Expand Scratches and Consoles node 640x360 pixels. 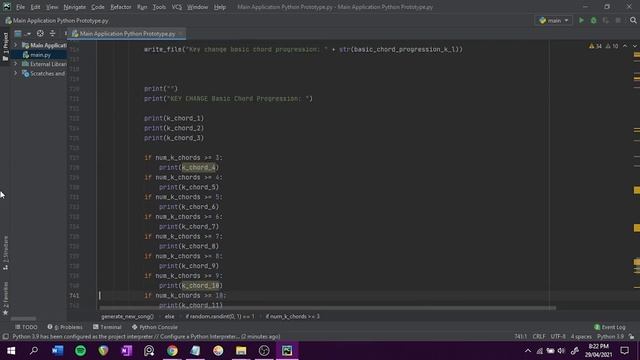[x=16, y=73]
